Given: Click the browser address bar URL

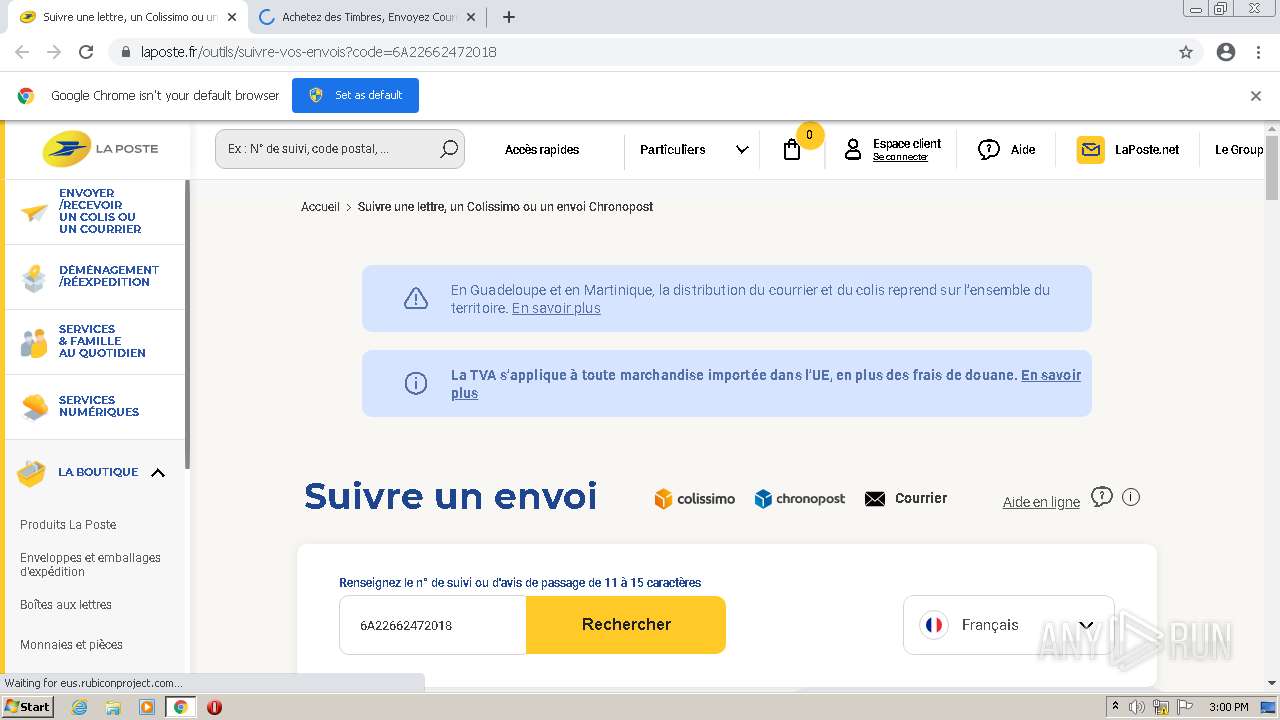Looking at the screenshot, I should coord(318,52).
